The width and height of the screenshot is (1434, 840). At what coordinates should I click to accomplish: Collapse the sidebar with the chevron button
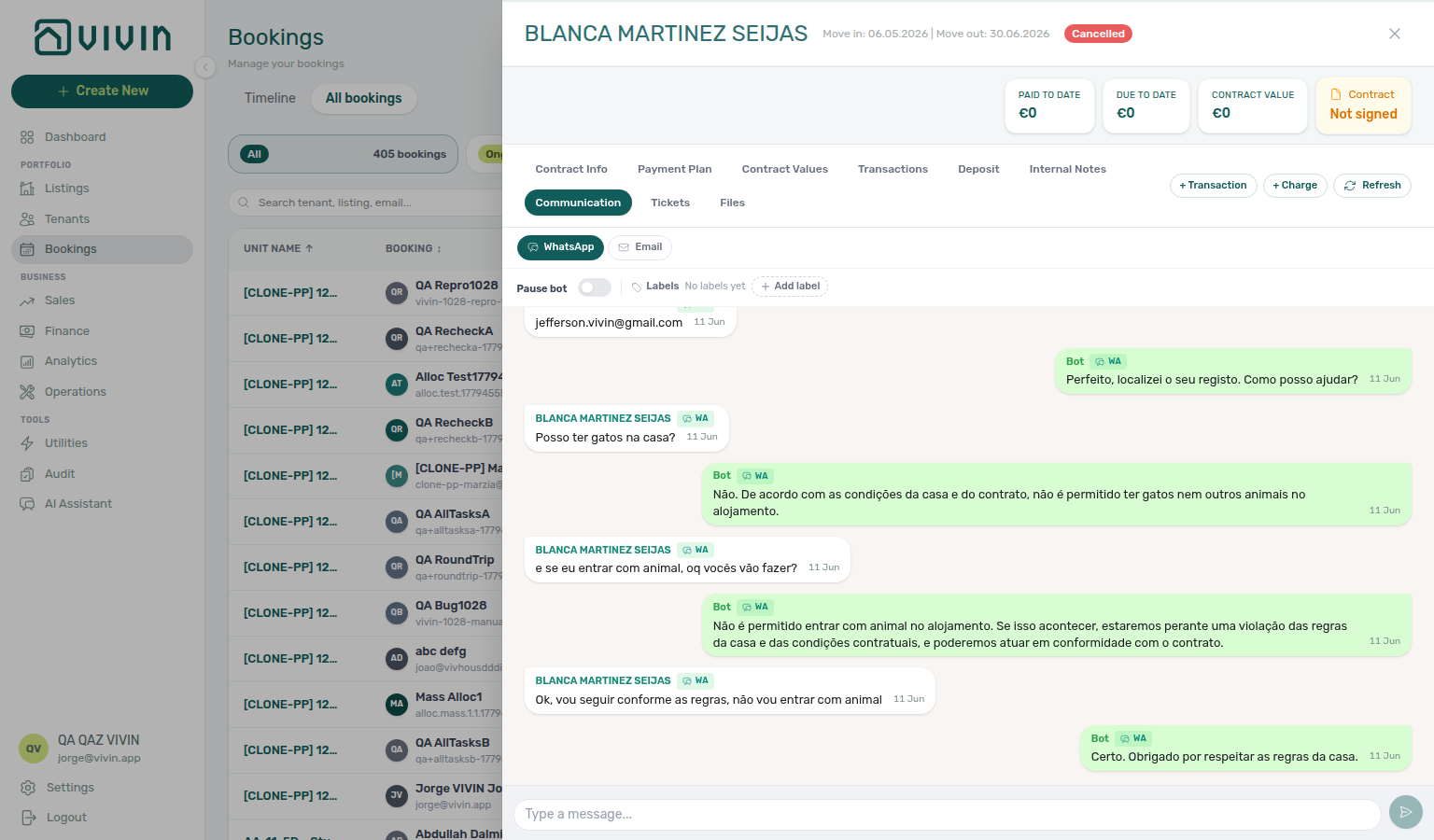[205, 67]
